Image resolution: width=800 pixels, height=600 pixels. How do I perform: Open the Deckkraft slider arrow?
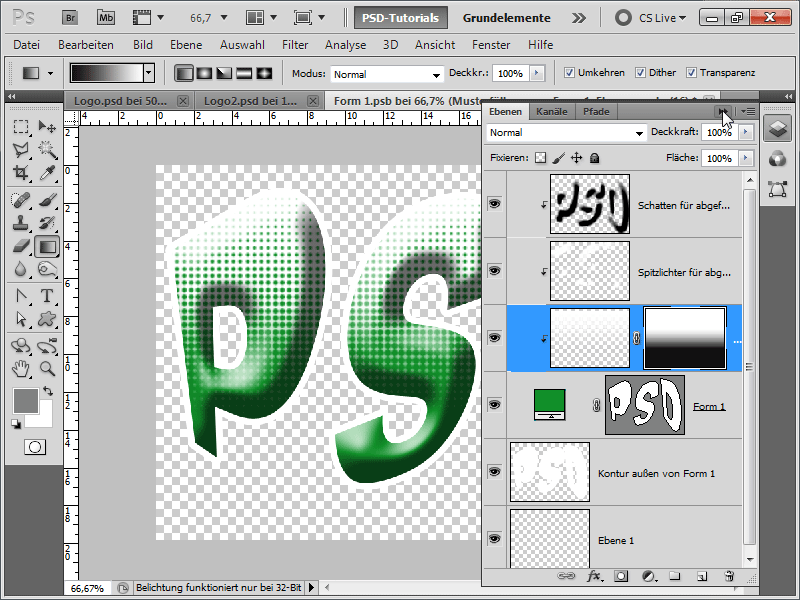pos(746,132)
